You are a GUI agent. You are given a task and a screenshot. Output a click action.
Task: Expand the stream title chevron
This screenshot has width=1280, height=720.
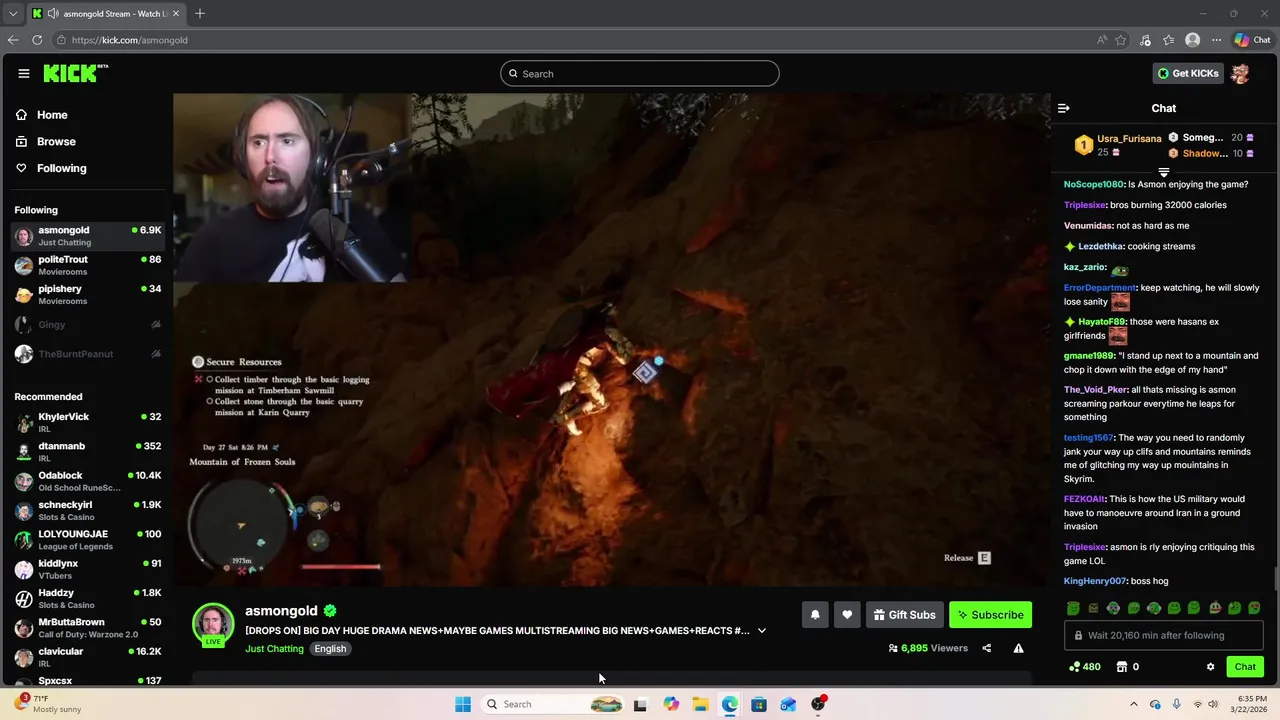[762, 631]
